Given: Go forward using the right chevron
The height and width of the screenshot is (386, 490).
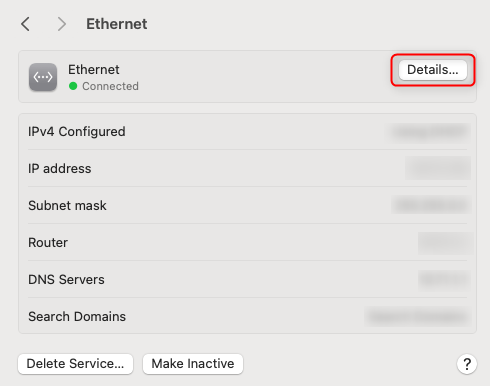Looking at the screenshot, I should coord(61,24).
